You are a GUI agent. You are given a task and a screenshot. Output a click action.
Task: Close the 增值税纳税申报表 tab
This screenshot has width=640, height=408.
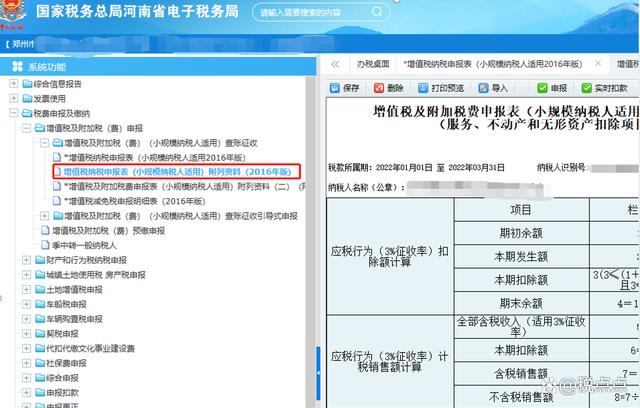click(x=598, y=63)
